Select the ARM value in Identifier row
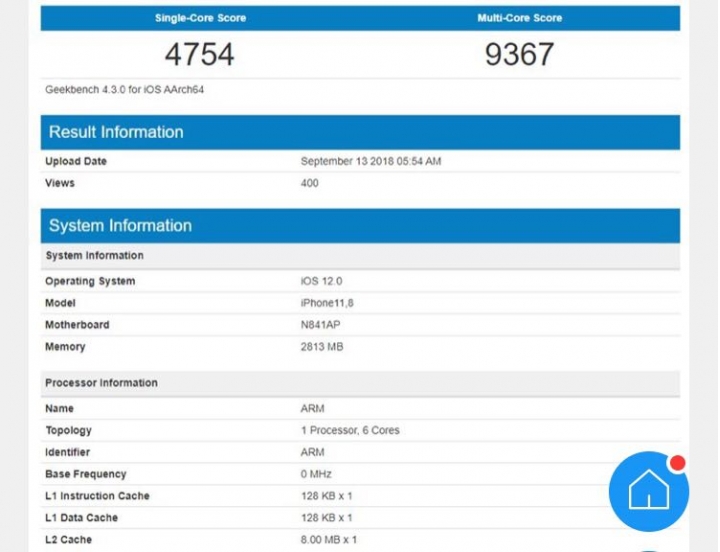The image size is (720, 552). pos(312,452)
